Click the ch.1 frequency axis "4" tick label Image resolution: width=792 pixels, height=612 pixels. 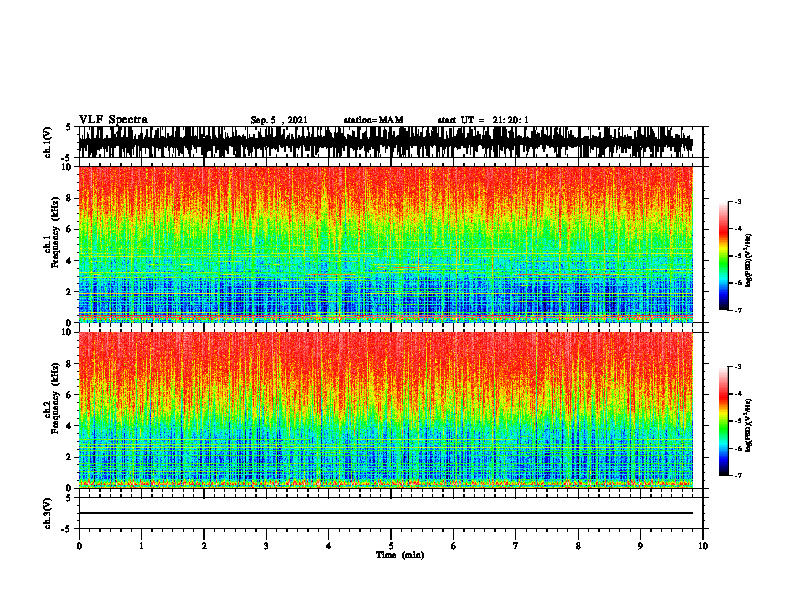click(70, 261)
